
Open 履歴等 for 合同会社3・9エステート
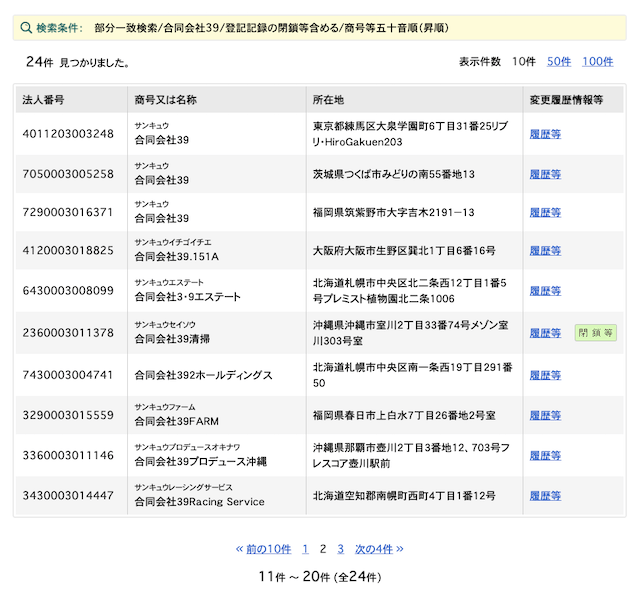coord(545,291)
